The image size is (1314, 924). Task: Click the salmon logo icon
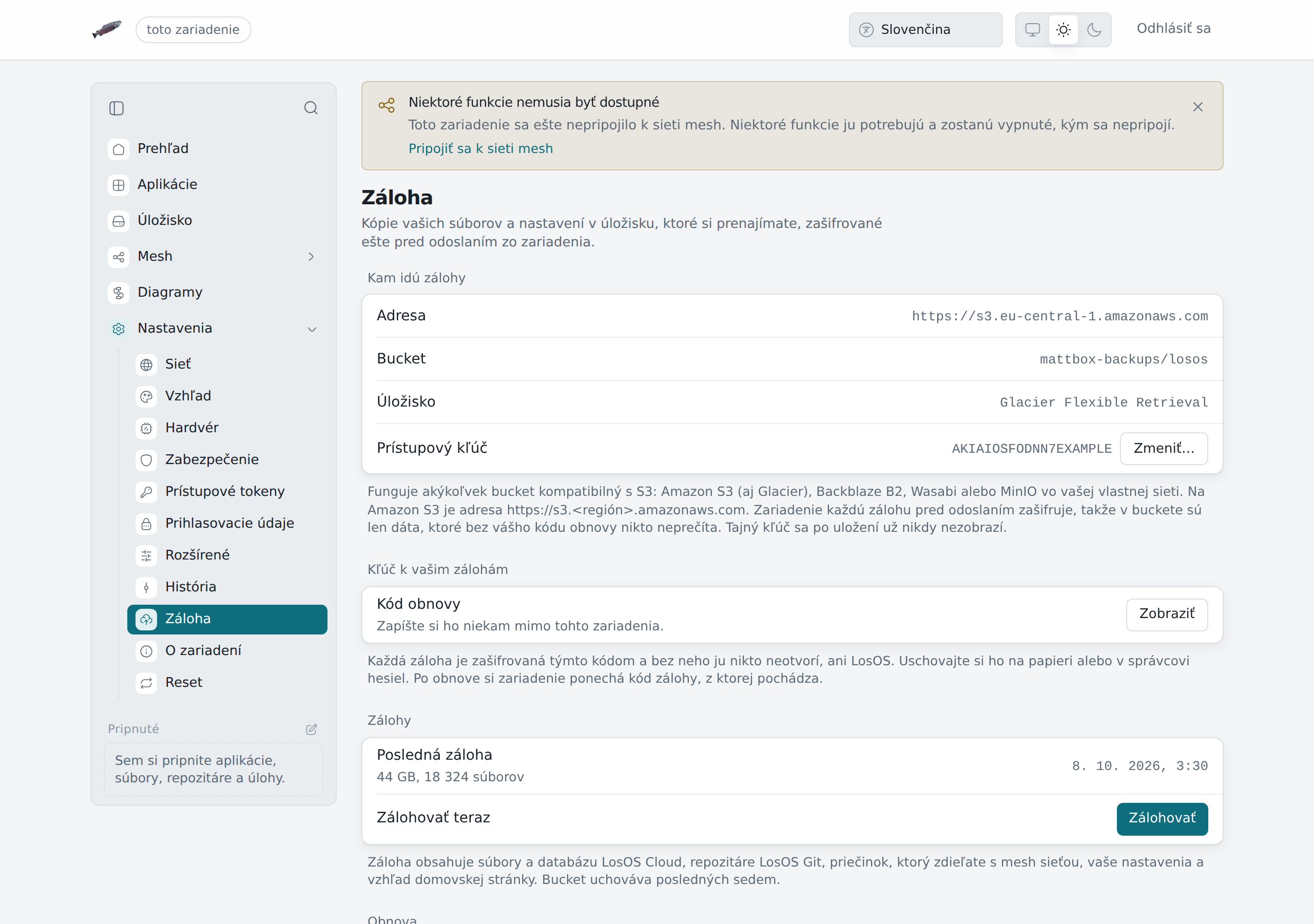coord(107,29)
